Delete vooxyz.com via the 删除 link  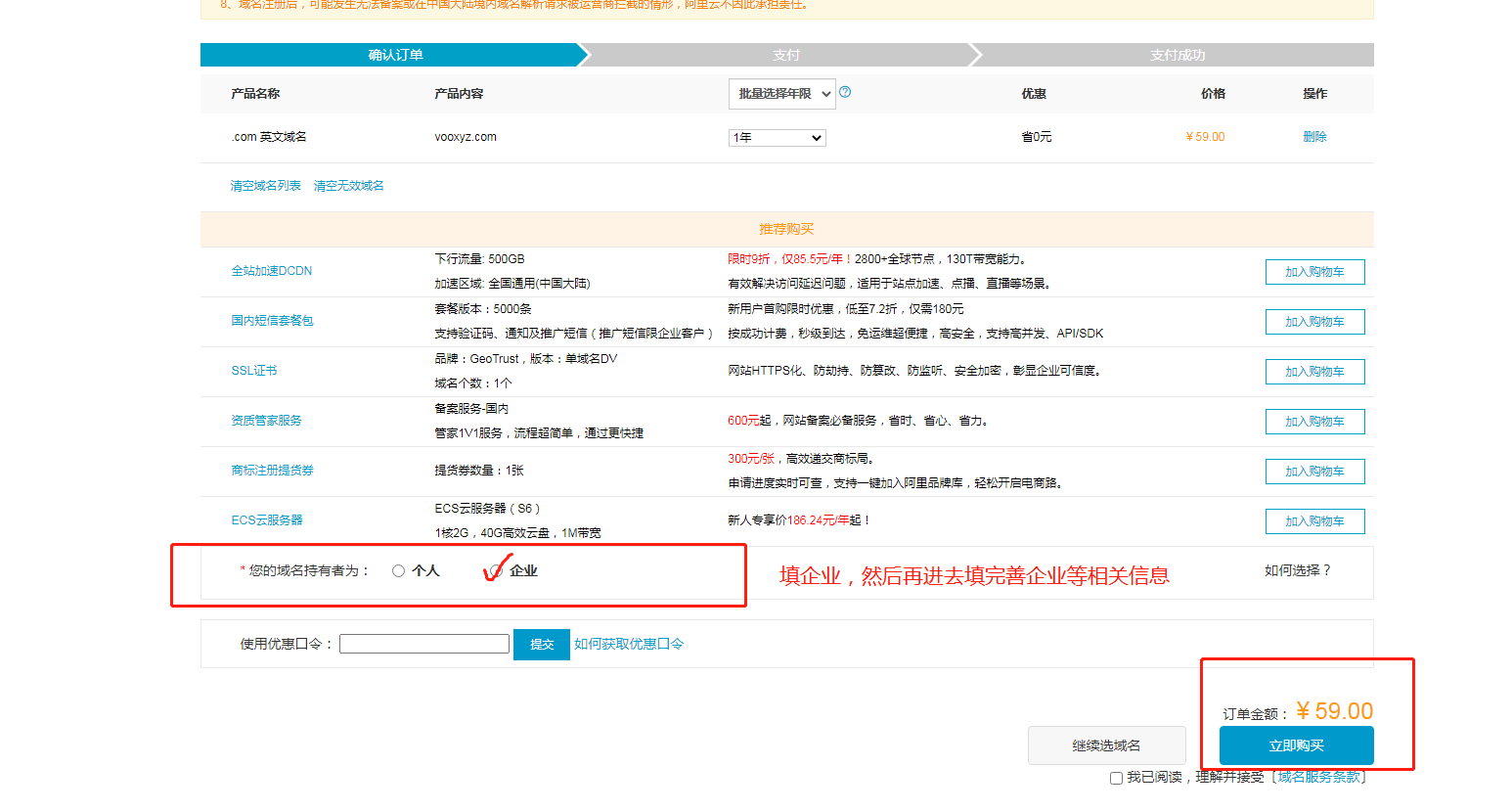(x=1315, y=137)
